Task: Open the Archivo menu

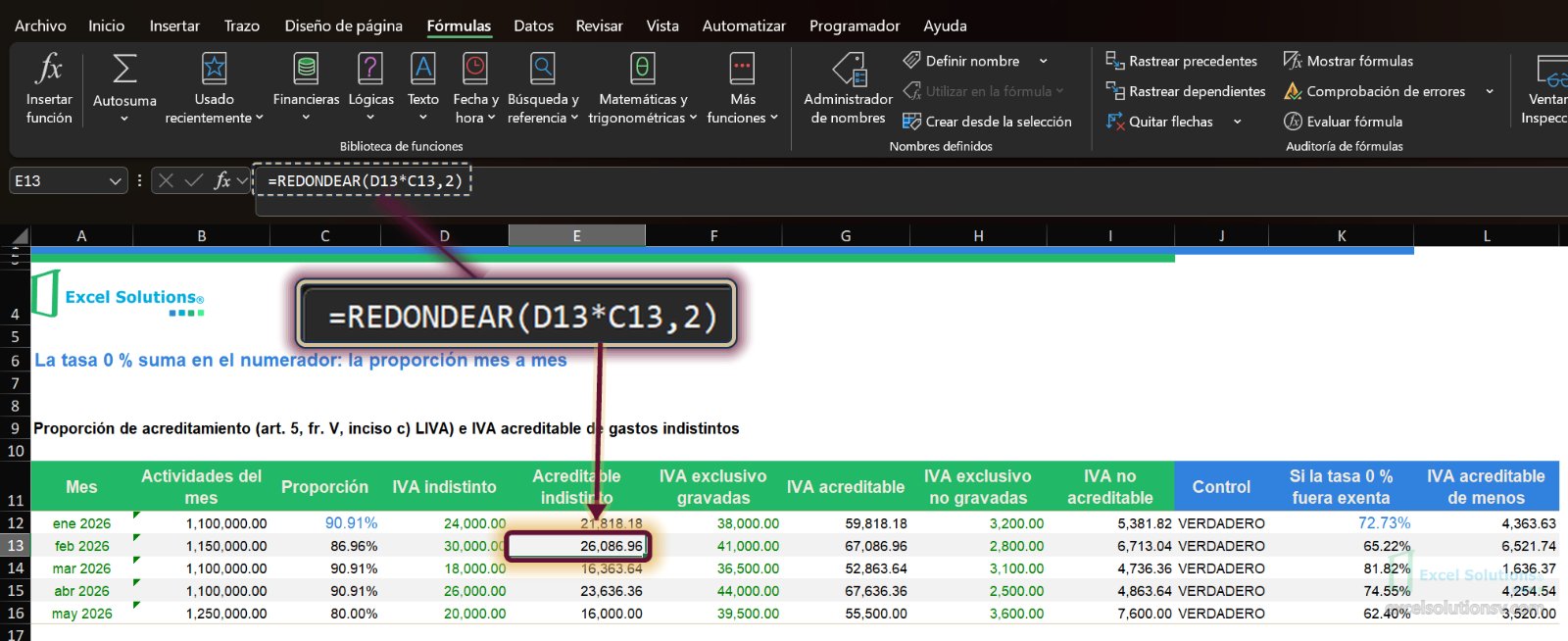Action: coord(40,25)
